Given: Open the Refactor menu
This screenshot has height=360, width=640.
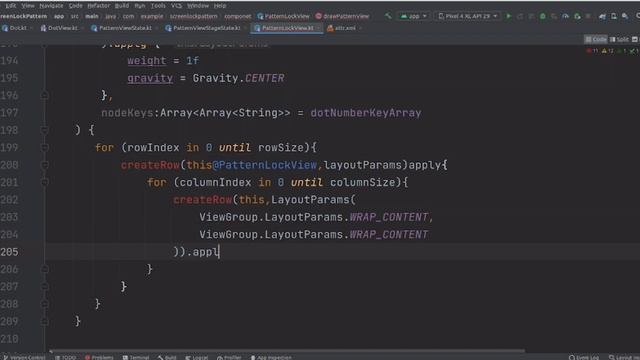Looking at the screenshot, I should click(98, 6).
